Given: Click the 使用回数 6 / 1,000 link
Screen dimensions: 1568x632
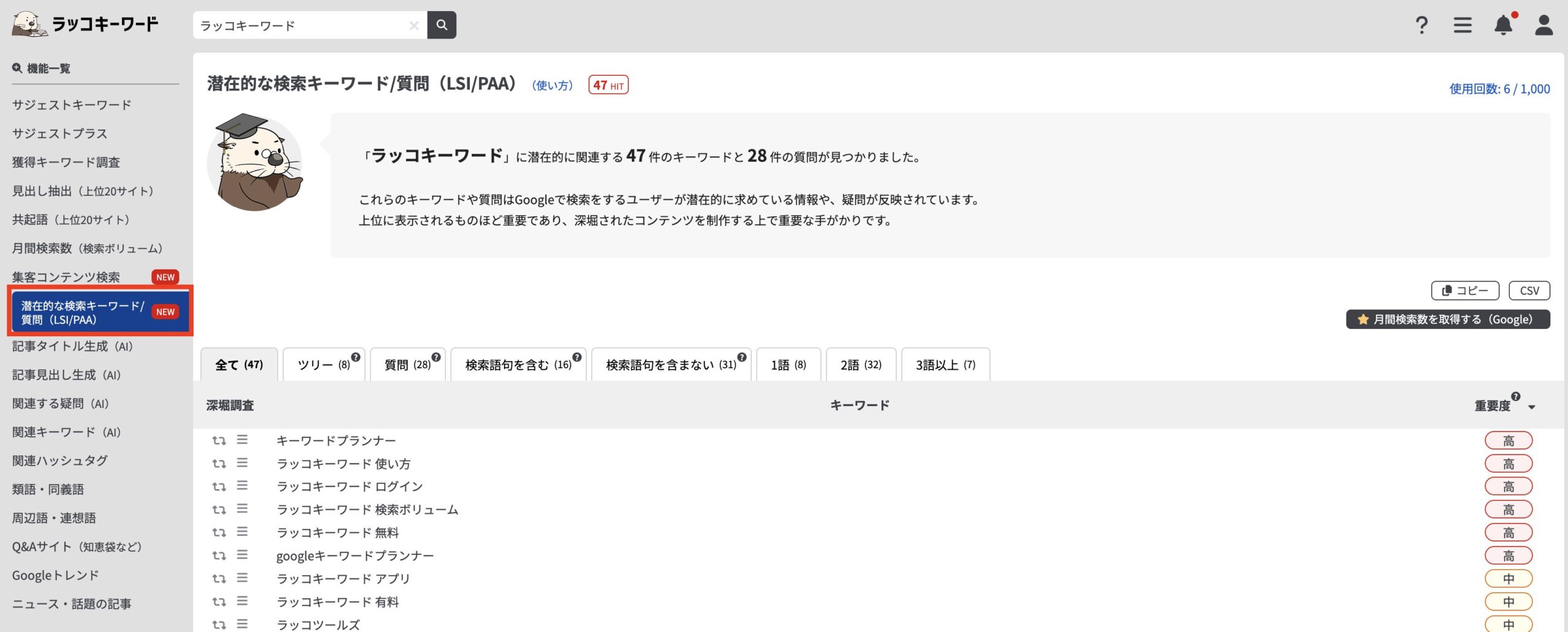Looking at the screenshot, I should tap(1499, 89).
